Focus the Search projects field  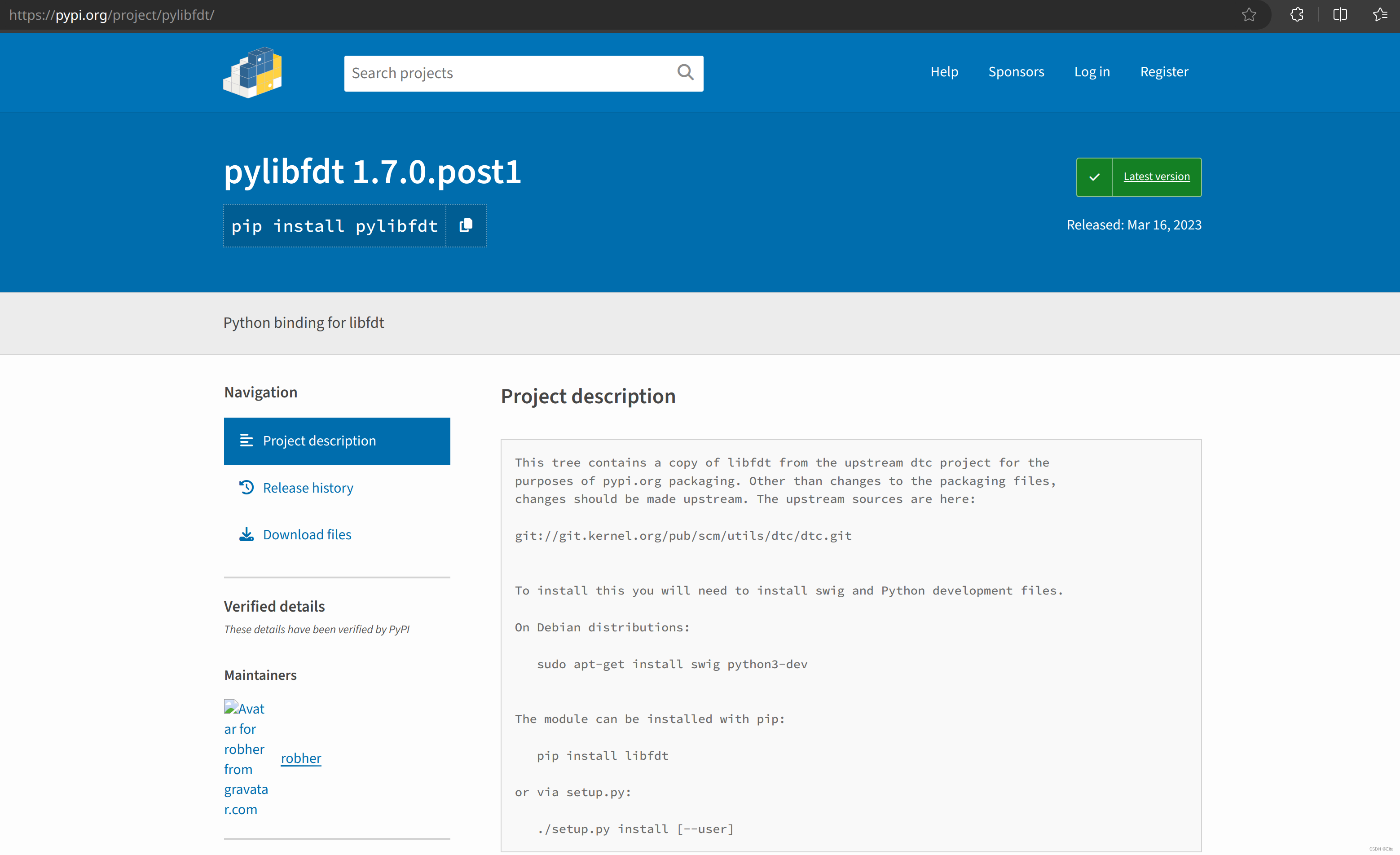[x=523, y=73]
